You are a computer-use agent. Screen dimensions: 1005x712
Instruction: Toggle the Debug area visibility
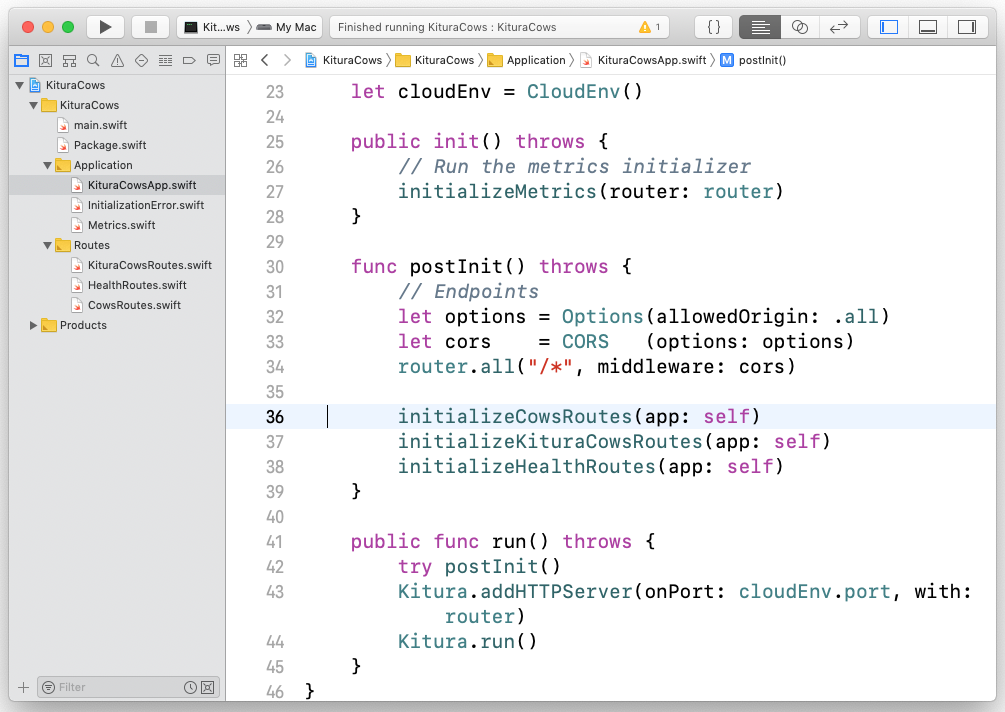[x=927, y=27]
